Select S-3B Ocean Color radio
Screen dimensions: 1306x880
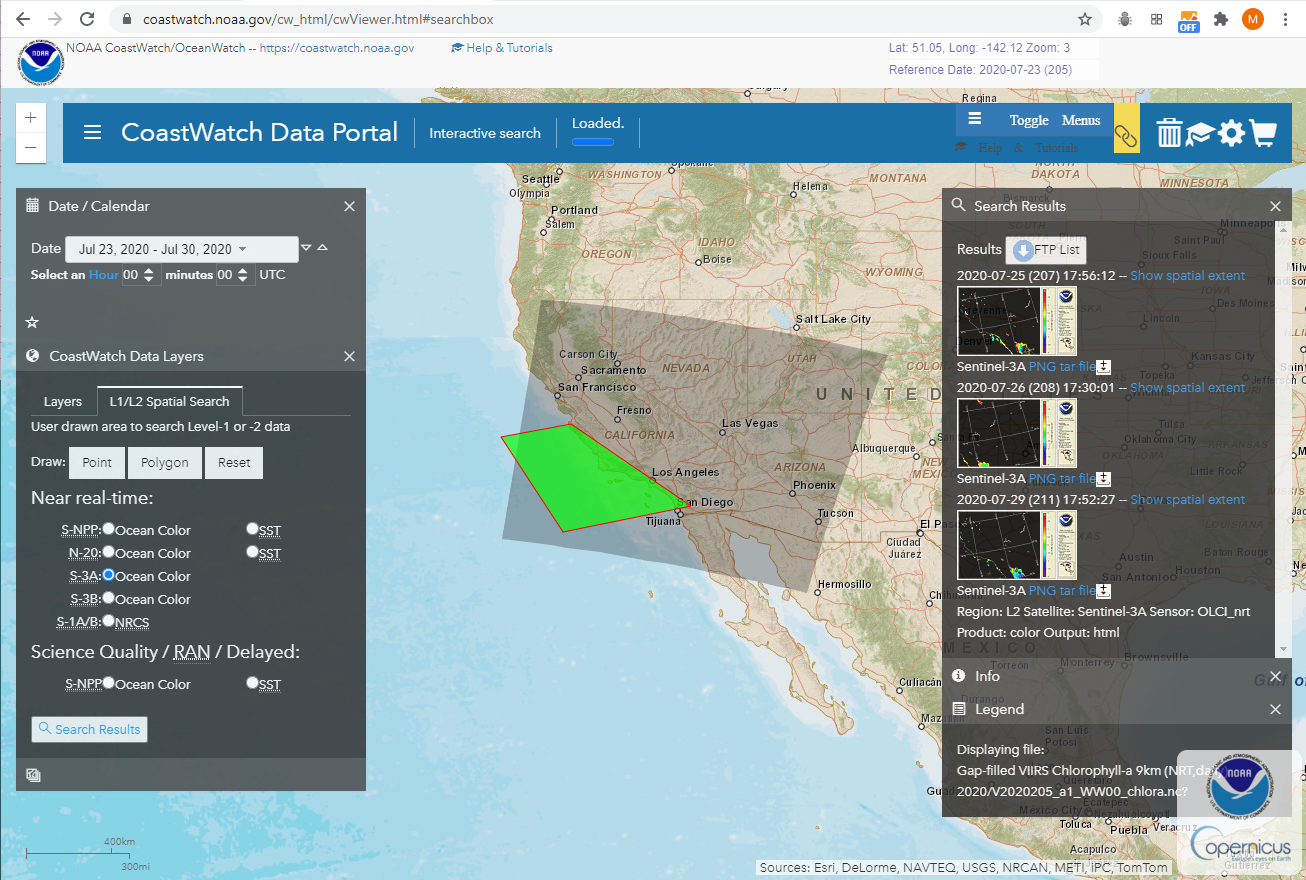(x=108, y=598)
